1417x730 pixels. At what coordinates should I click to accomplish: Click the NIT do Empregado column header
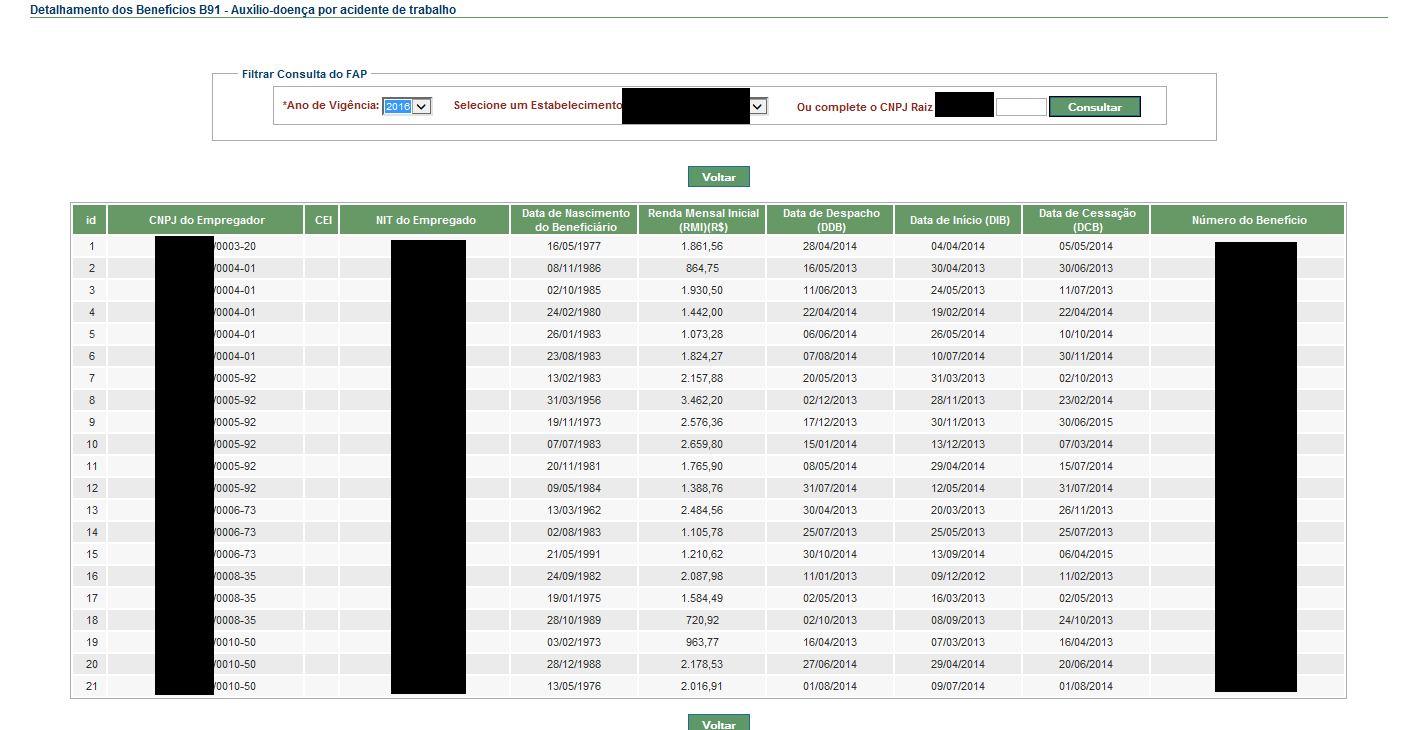pyautogui.click(x=426, y=220)
